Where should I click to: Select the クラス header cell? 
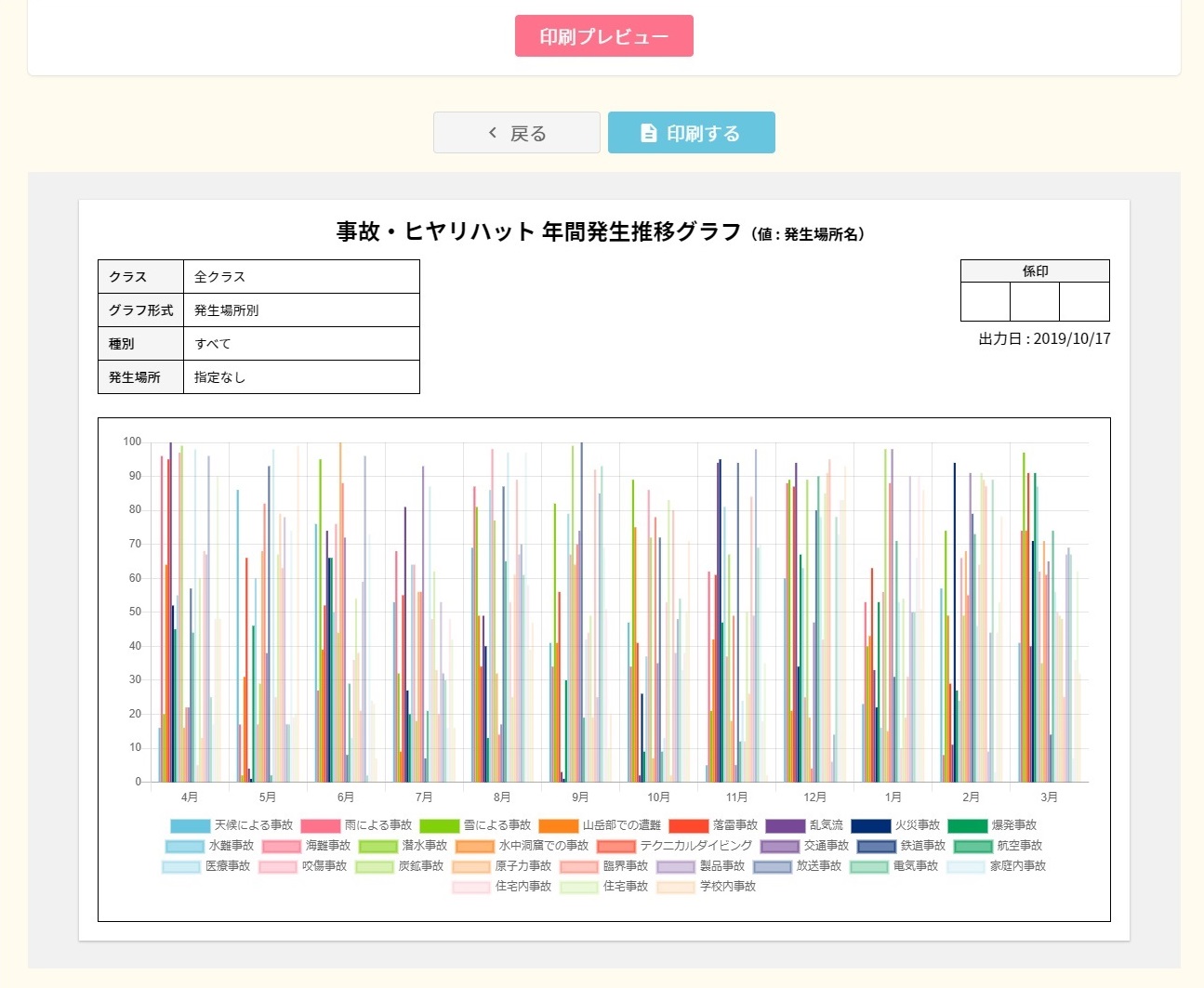pyautogui.click(x=140, y=277)
